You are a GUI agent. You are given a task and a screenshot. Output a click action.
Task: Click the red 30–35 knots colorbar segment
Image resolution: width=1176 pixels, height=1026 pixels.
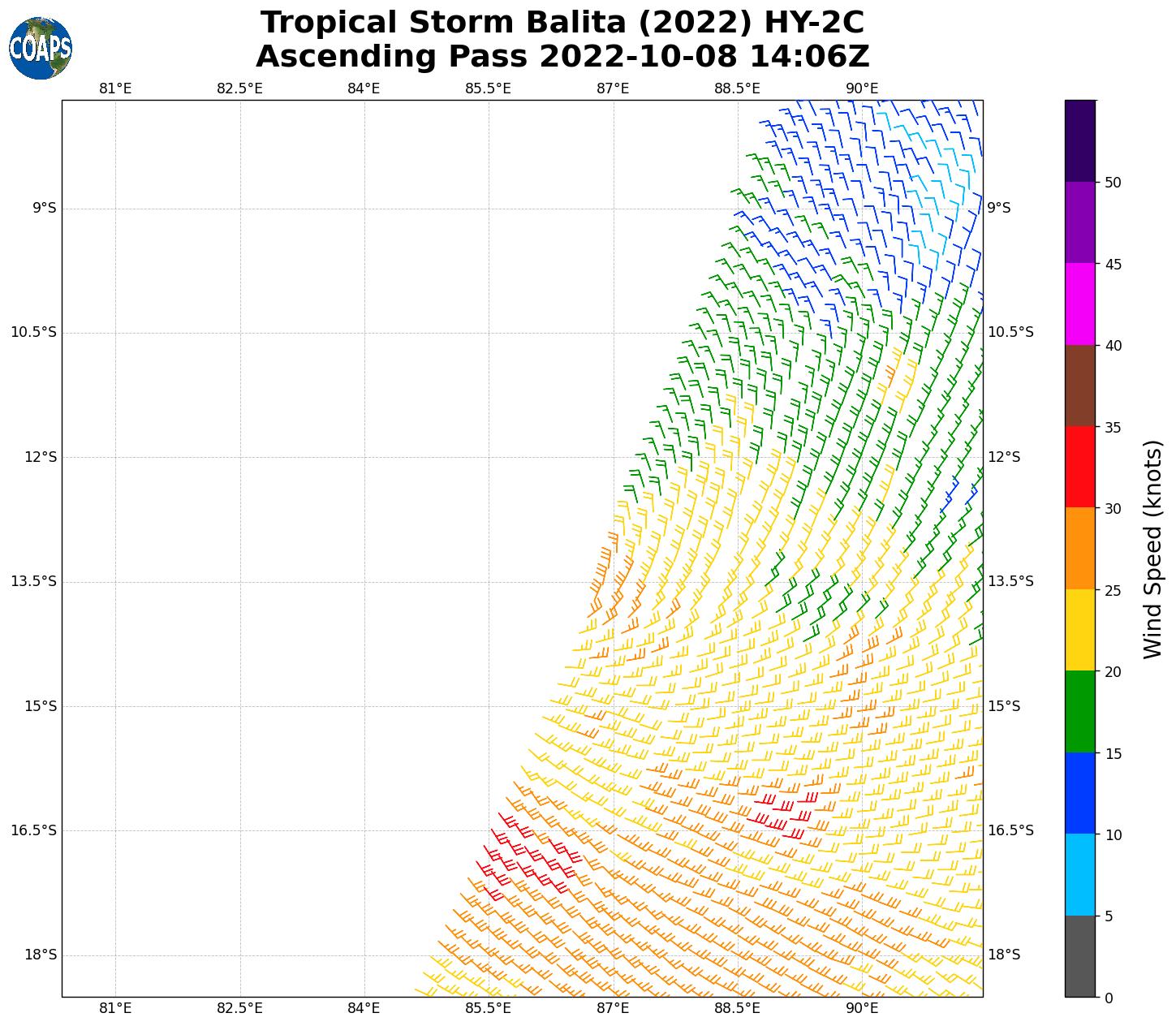(1079, 467)
